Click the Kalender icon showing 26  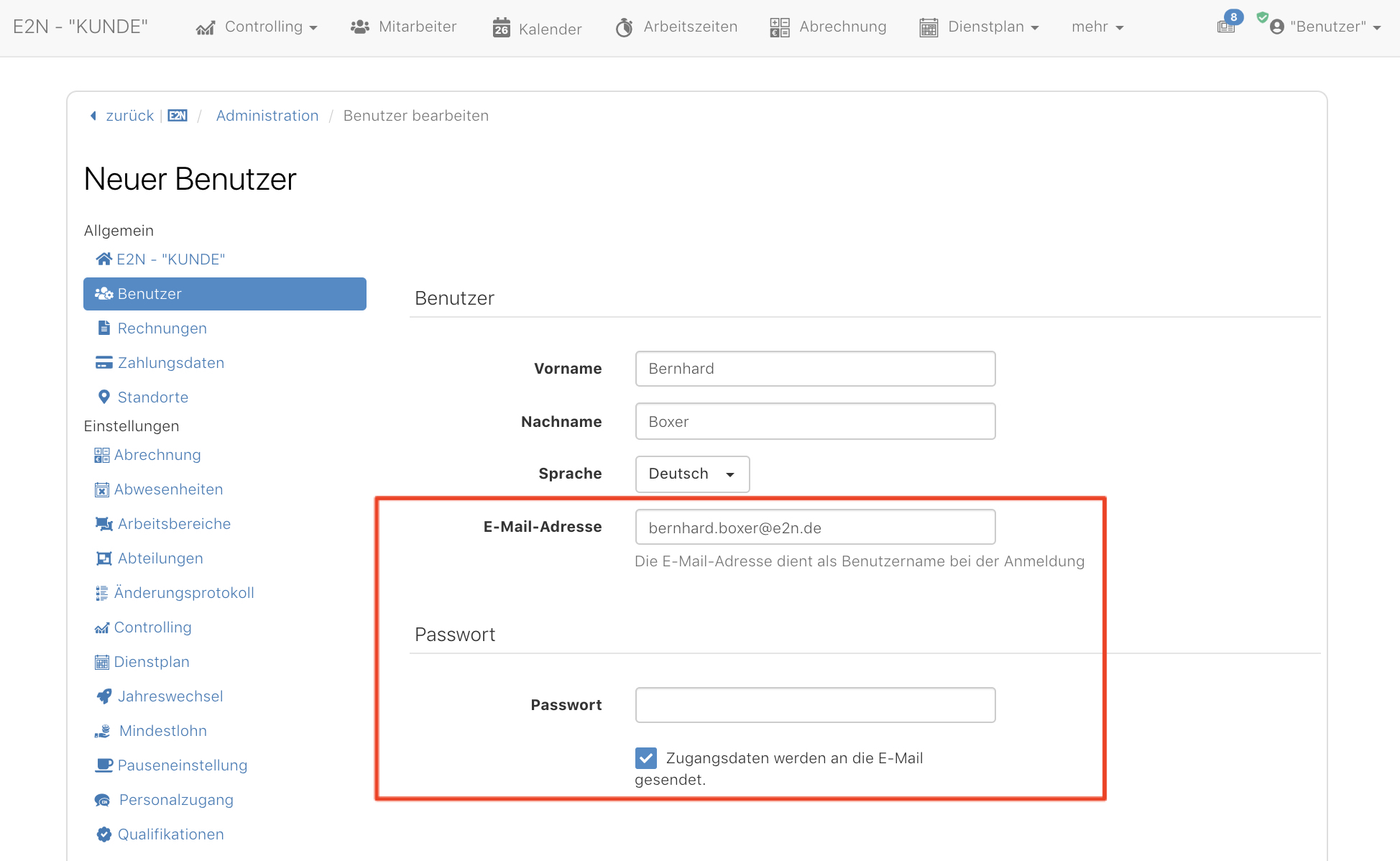tap(502, 28)
